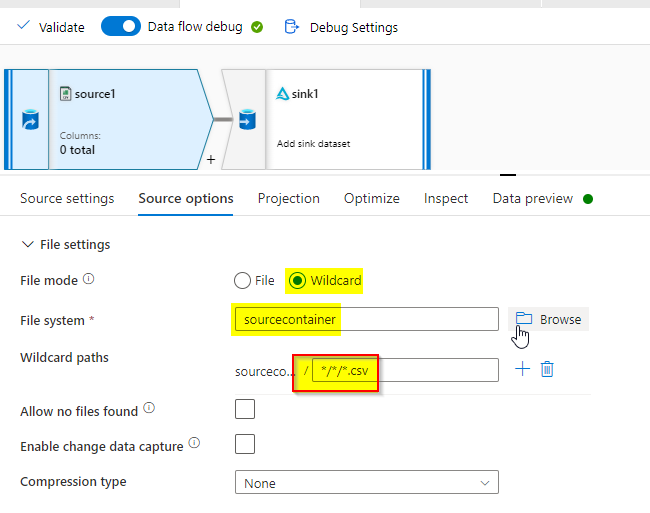Screen dimensions: 650x513
Task: Select the File radio button
Action: 242,281
